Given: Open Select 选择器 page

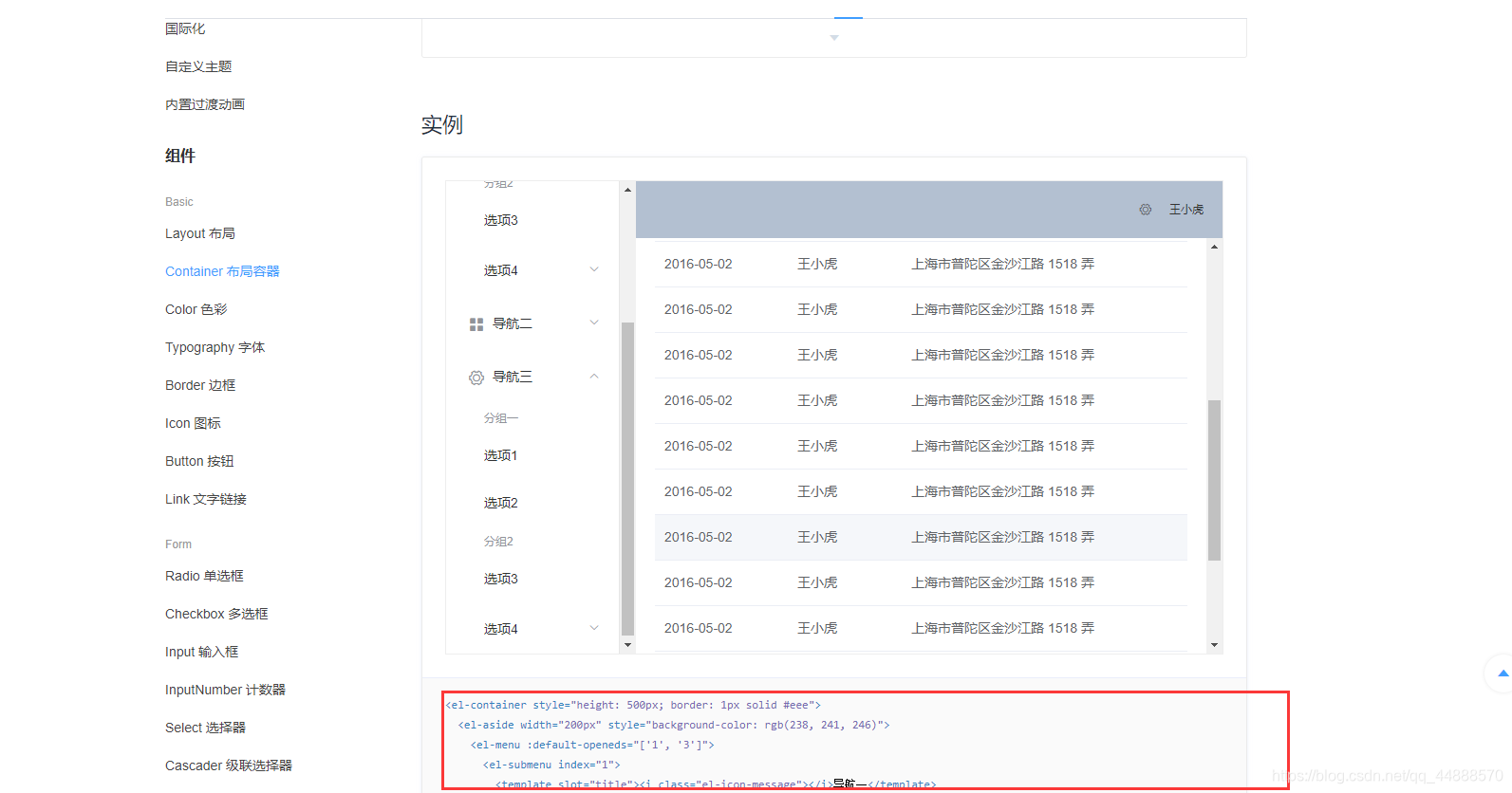Looking at the screenshot, I should pos(205,728).
